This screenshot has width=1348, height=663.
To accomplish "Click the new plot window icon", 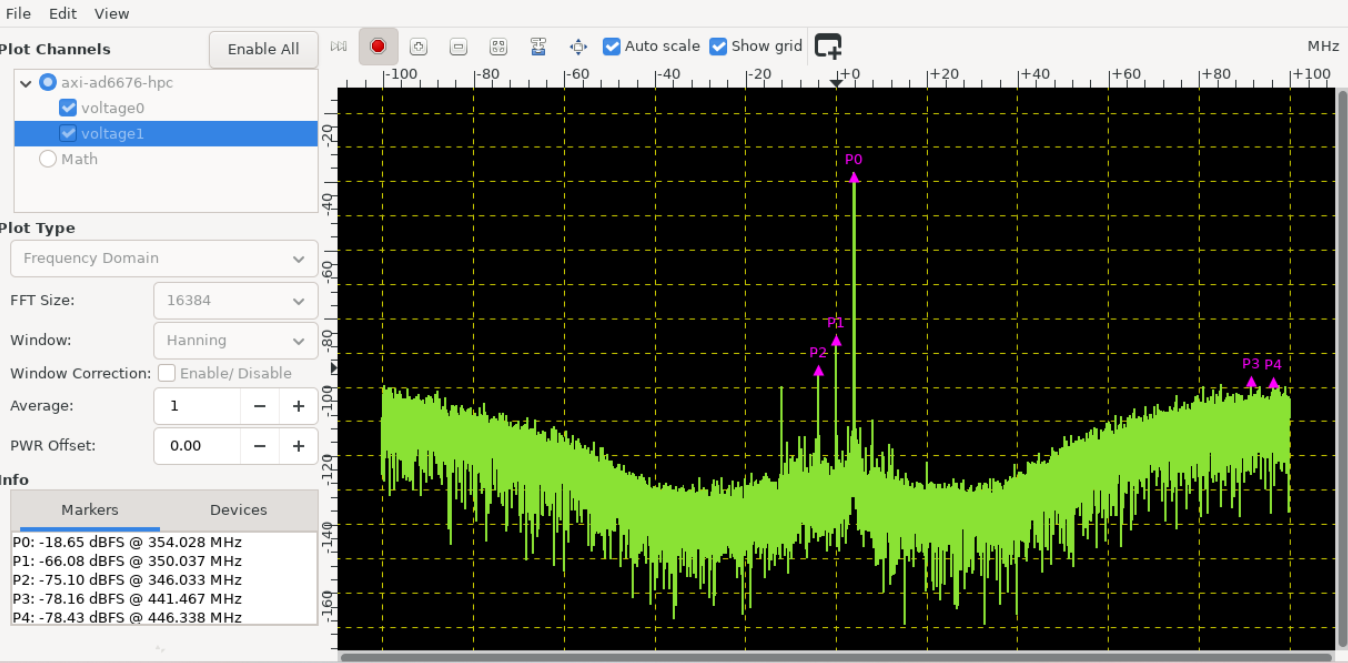I will tap(828, 46).
